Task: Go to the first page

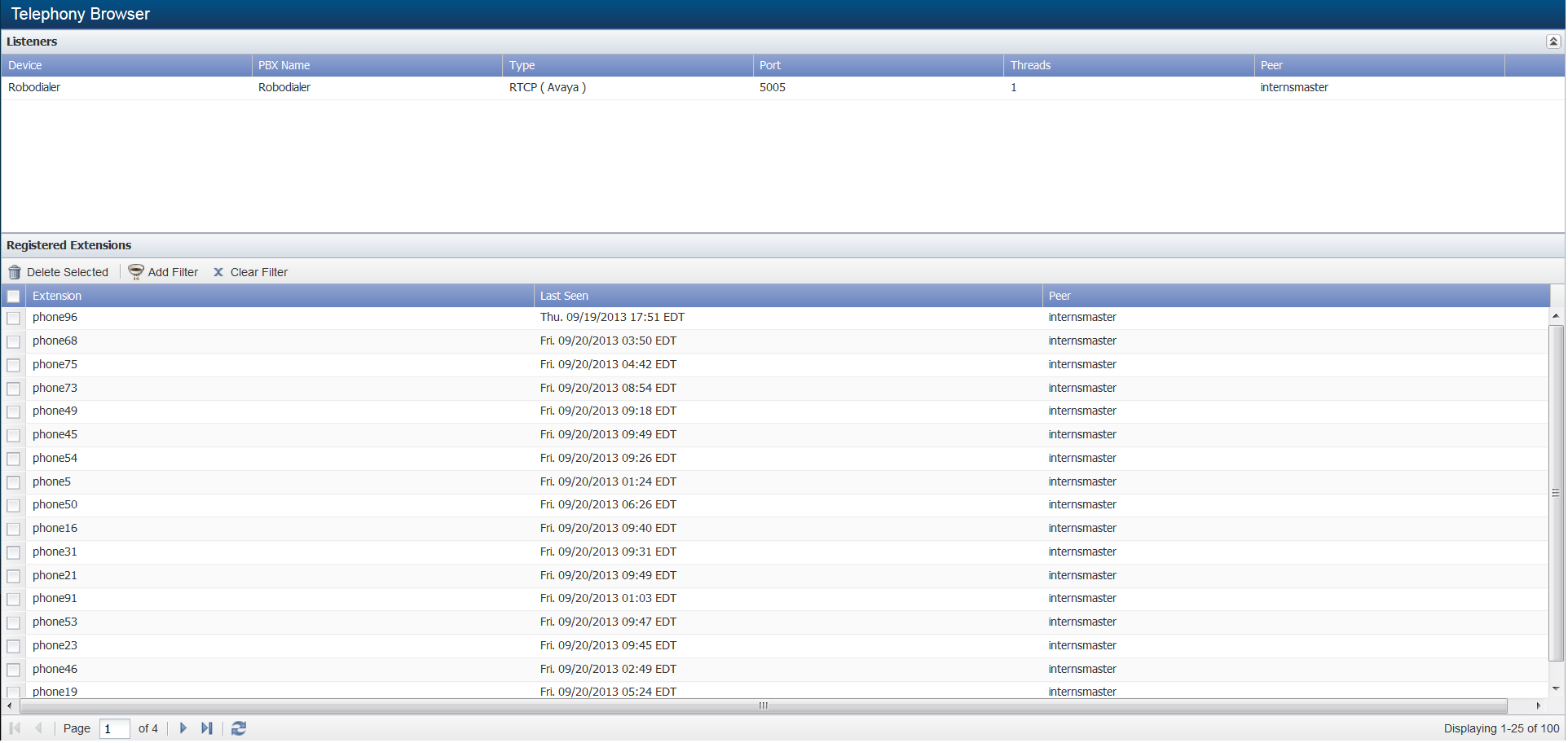Action: [15, 729]
